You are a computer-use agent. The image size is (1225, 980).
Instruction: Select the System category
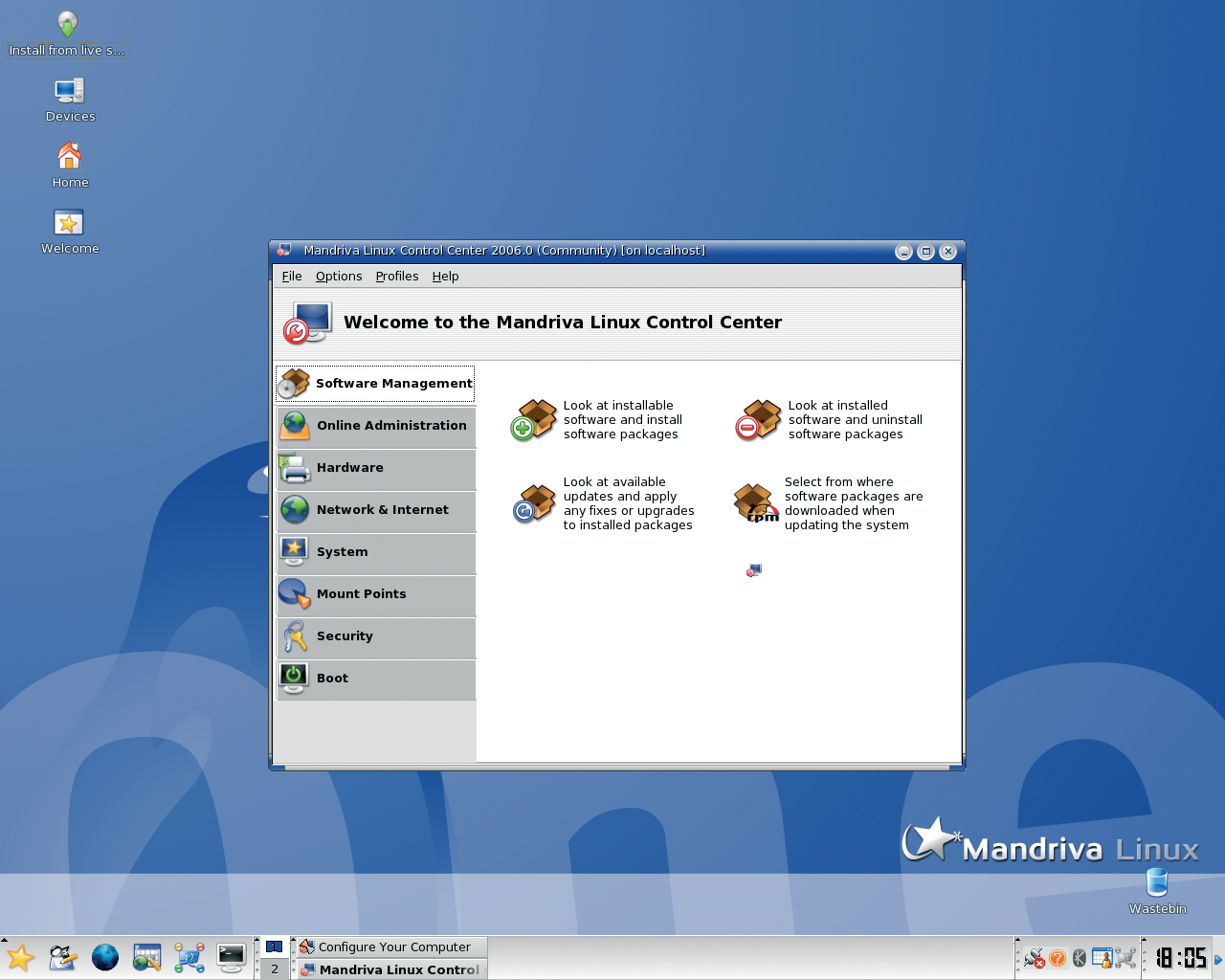coord(376,552)
